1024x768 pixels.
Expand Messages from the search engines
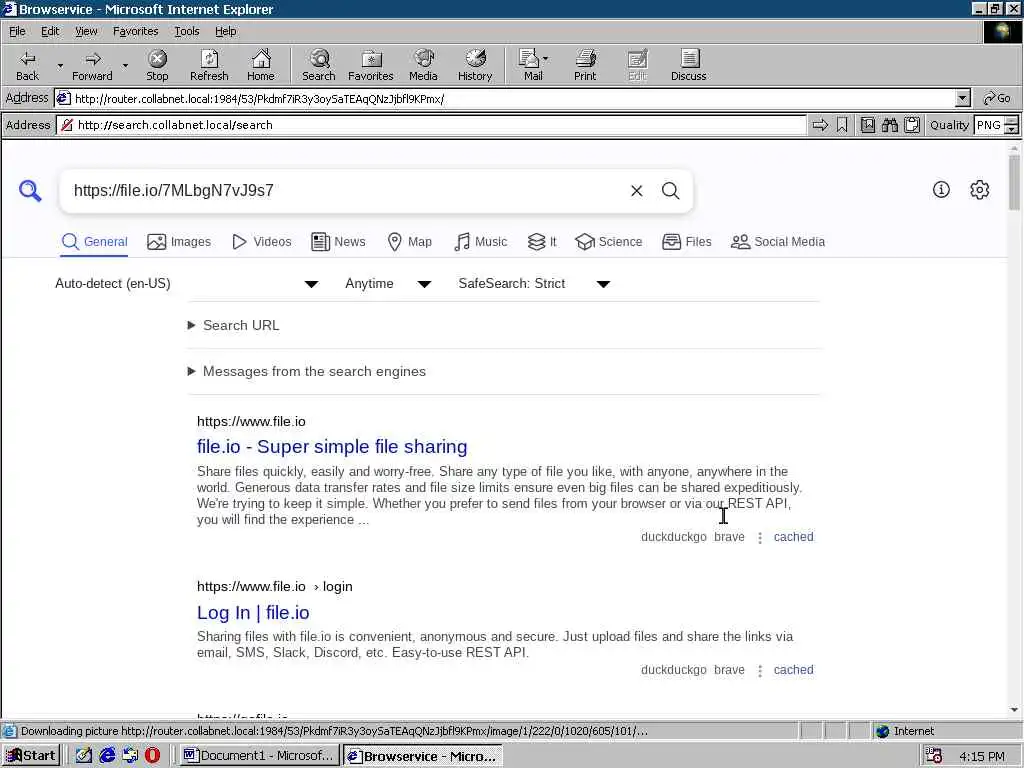(307, 371)
